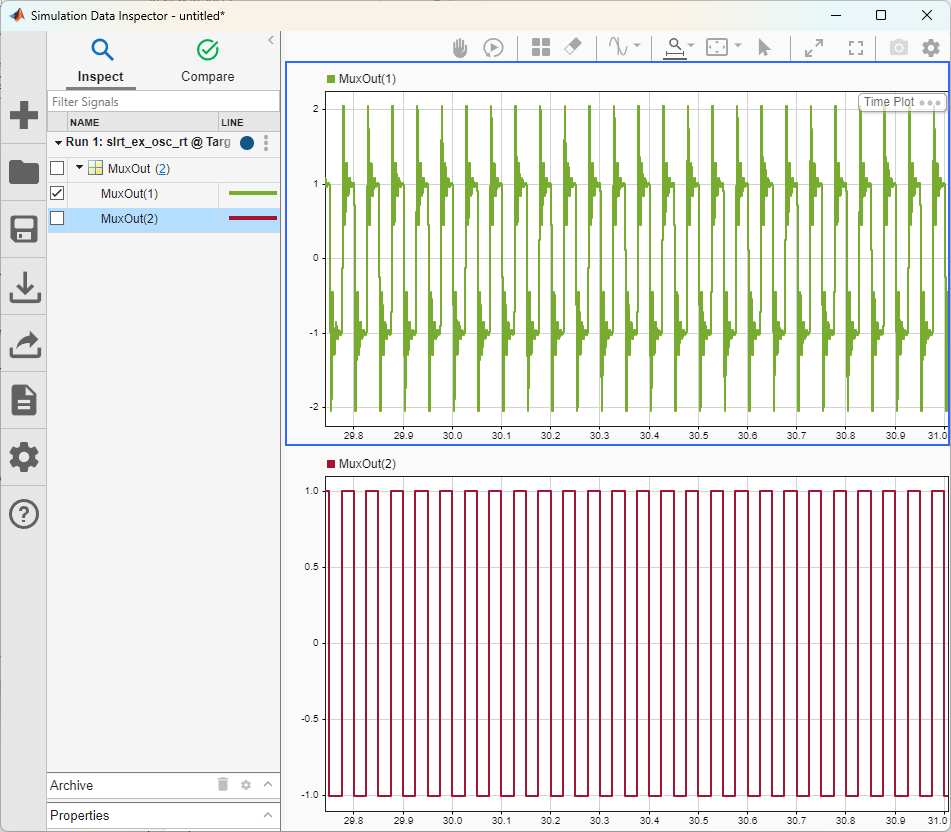Click the underlined 2 link next to MuxOut
Viewport: 951px width, 832px height.
161,168
